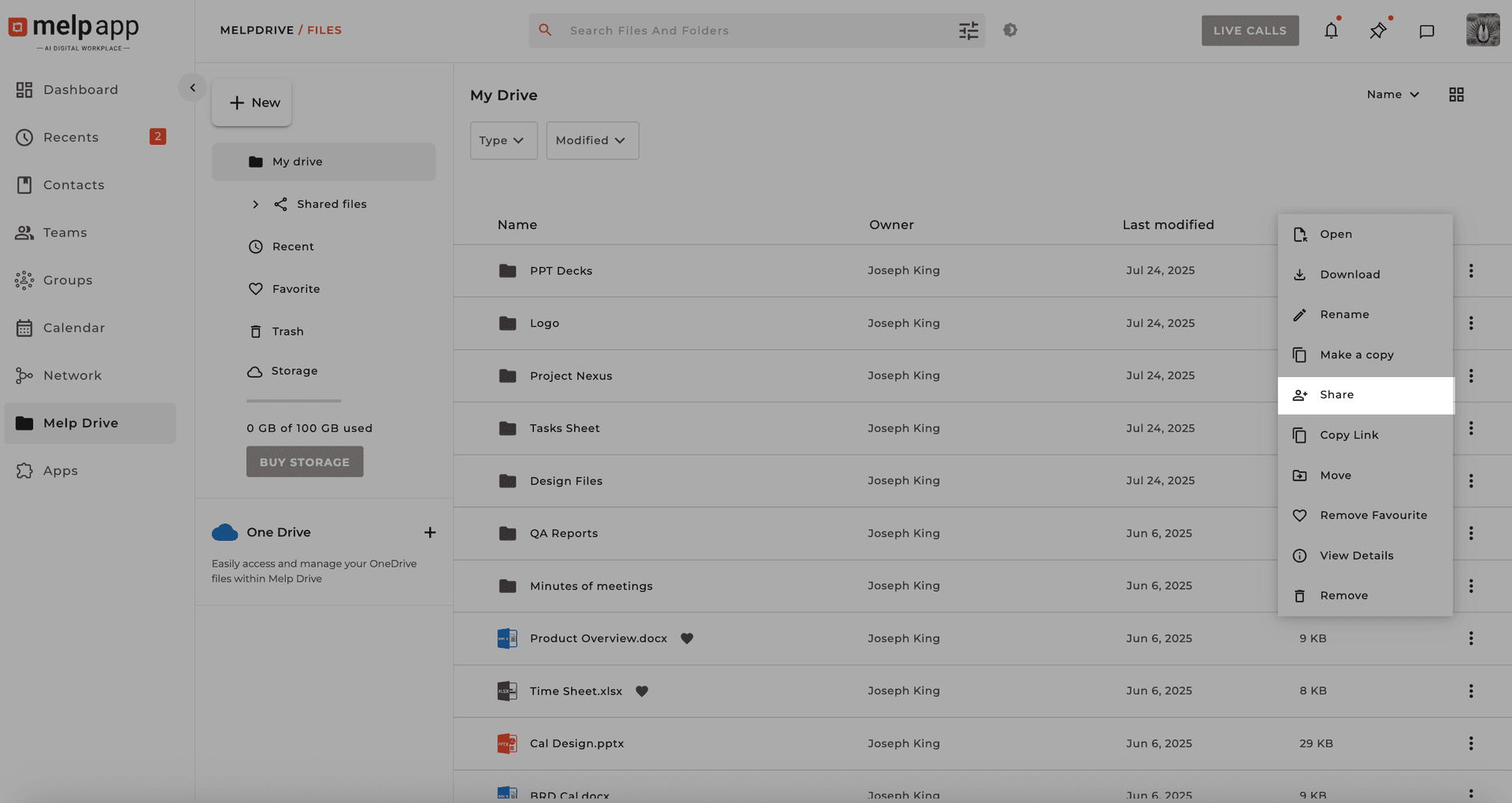Open more options for Cal Design.pptx
The width and height of the screenshot is (1512, 803).
(1470, 743)
